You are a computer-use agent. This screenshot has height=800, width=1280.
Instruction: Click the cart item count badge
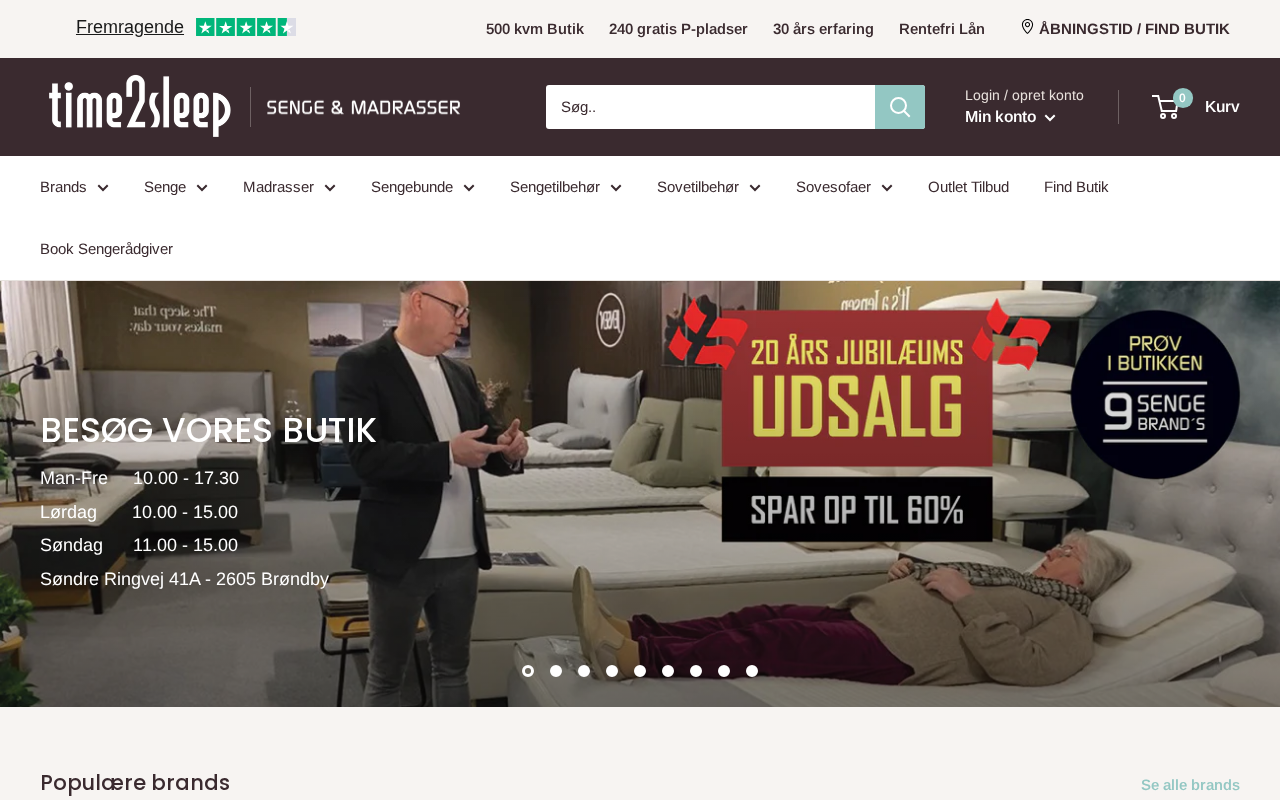[1183, 98]
